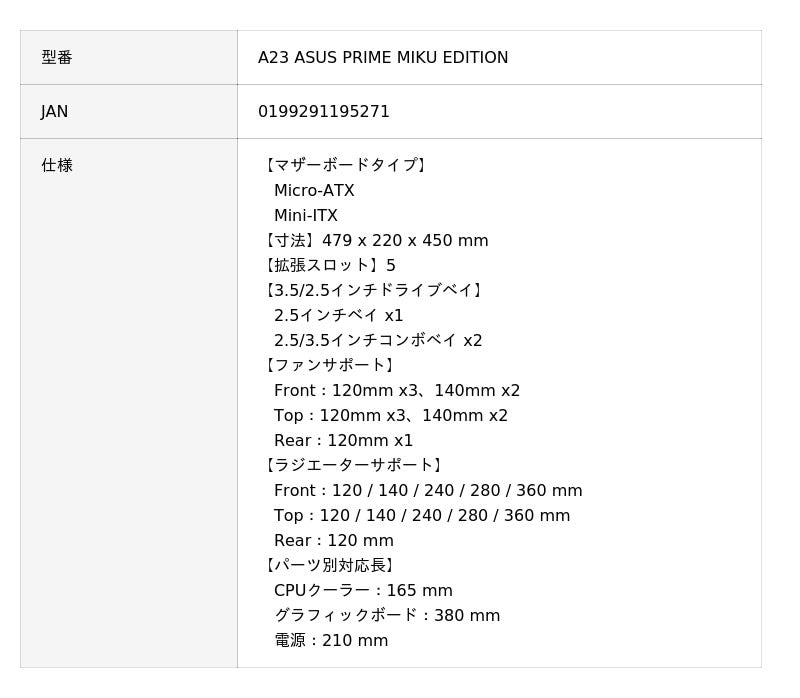Click the model number A23 ASUS PRIME MIKU EDITION
The width and height of the screenshot is (800, 698).
383,58
